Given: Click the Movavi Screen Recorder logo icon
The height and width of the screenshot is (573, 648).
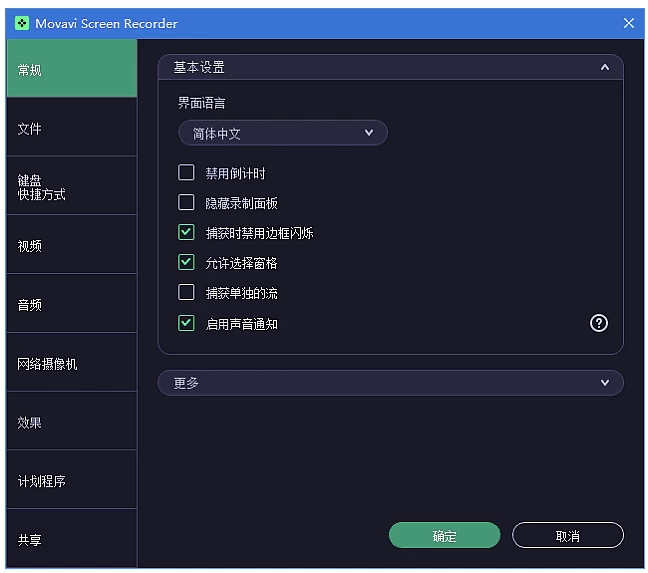Looking at the screenshot, I should coord(21,23).
